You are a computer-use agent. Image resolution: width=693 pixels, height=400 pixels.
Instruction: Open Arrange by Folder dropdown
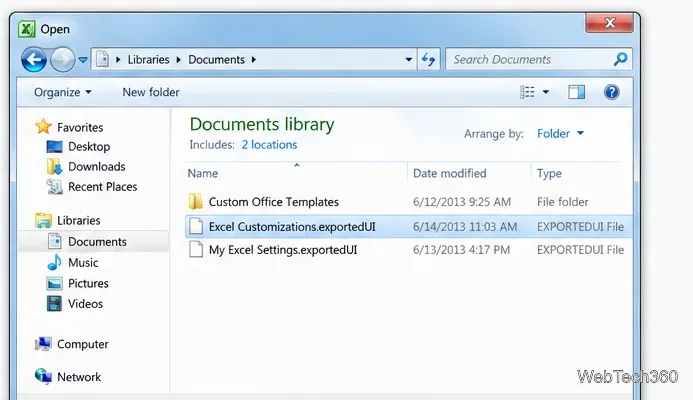click(x=560, y=133)
